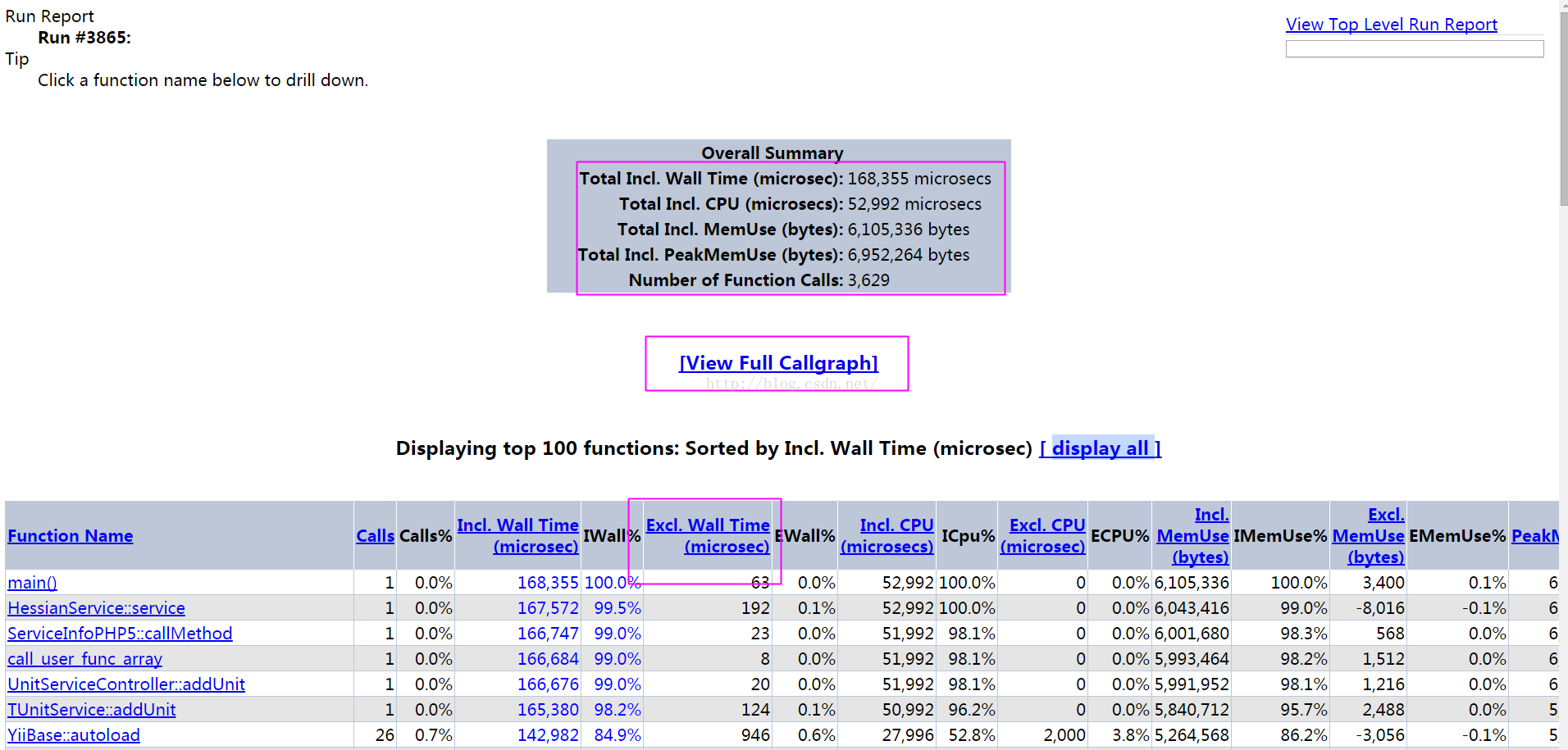
Task: Select the -8,016 Excl. MemUse cell
Action: pos(1379,608)
